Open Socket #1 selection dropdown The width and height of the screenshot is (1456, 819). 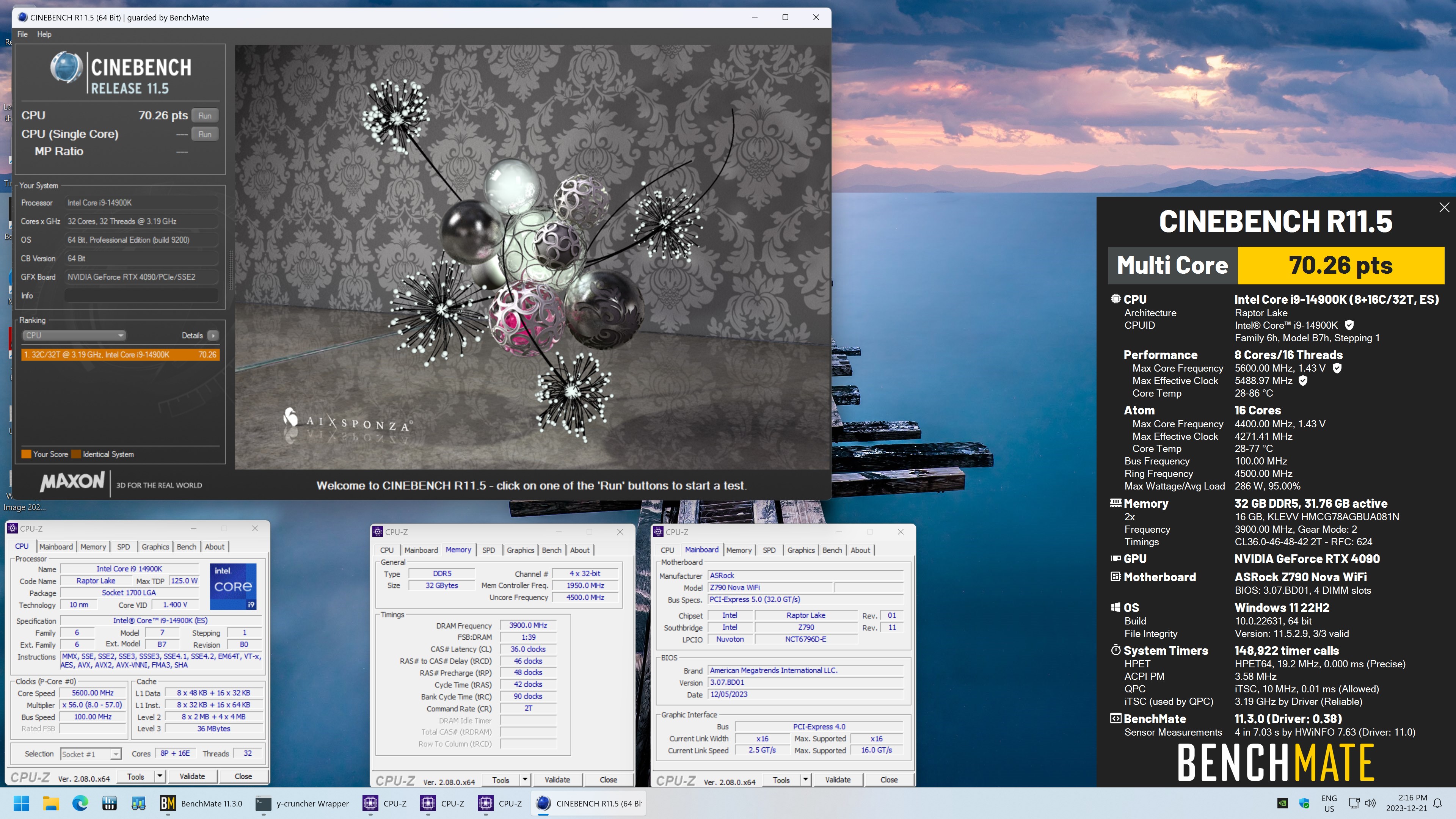click(91, 754)
